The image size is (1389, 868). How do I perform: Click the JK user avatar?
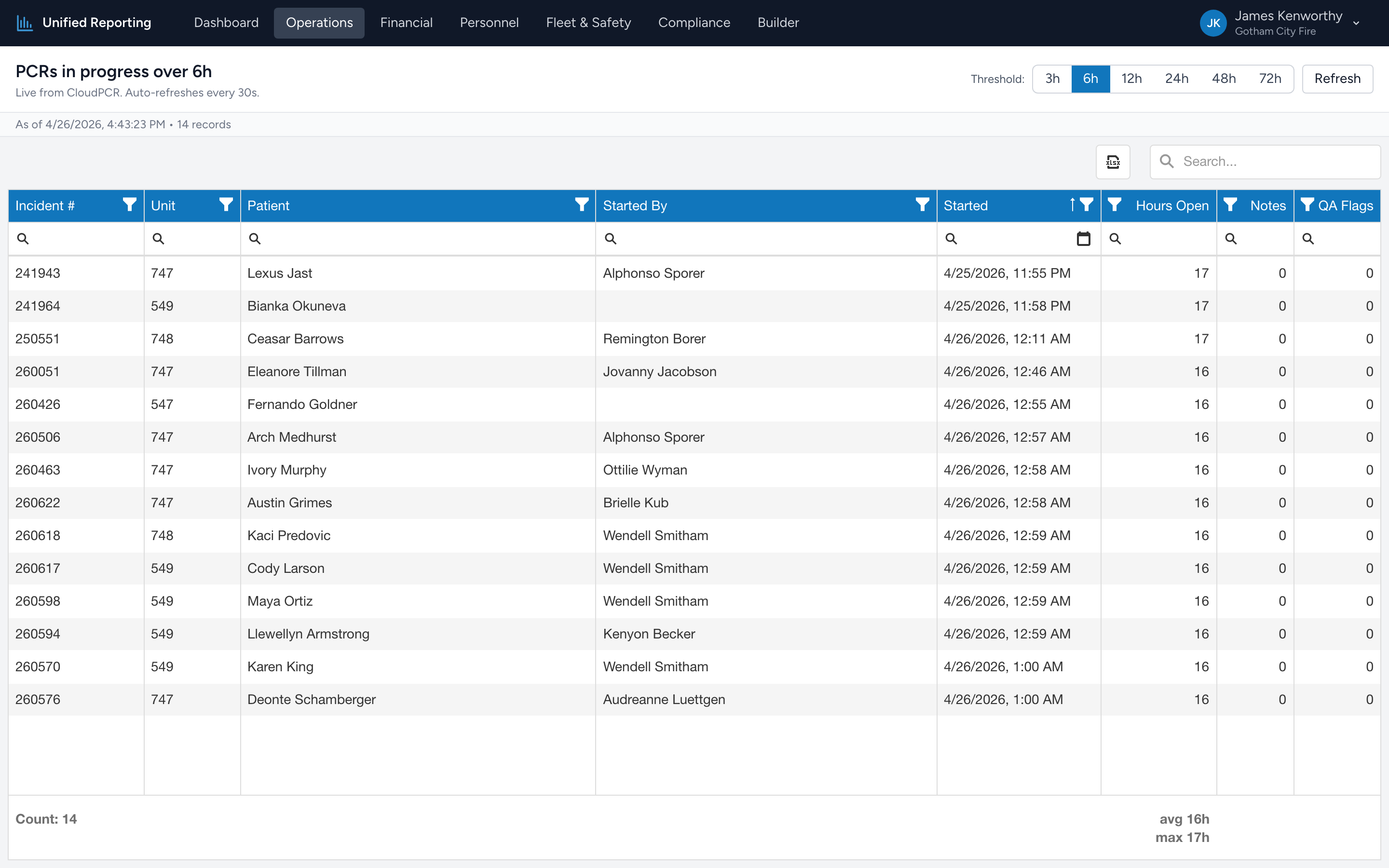pyautogui.click(x=1213, y=23)
